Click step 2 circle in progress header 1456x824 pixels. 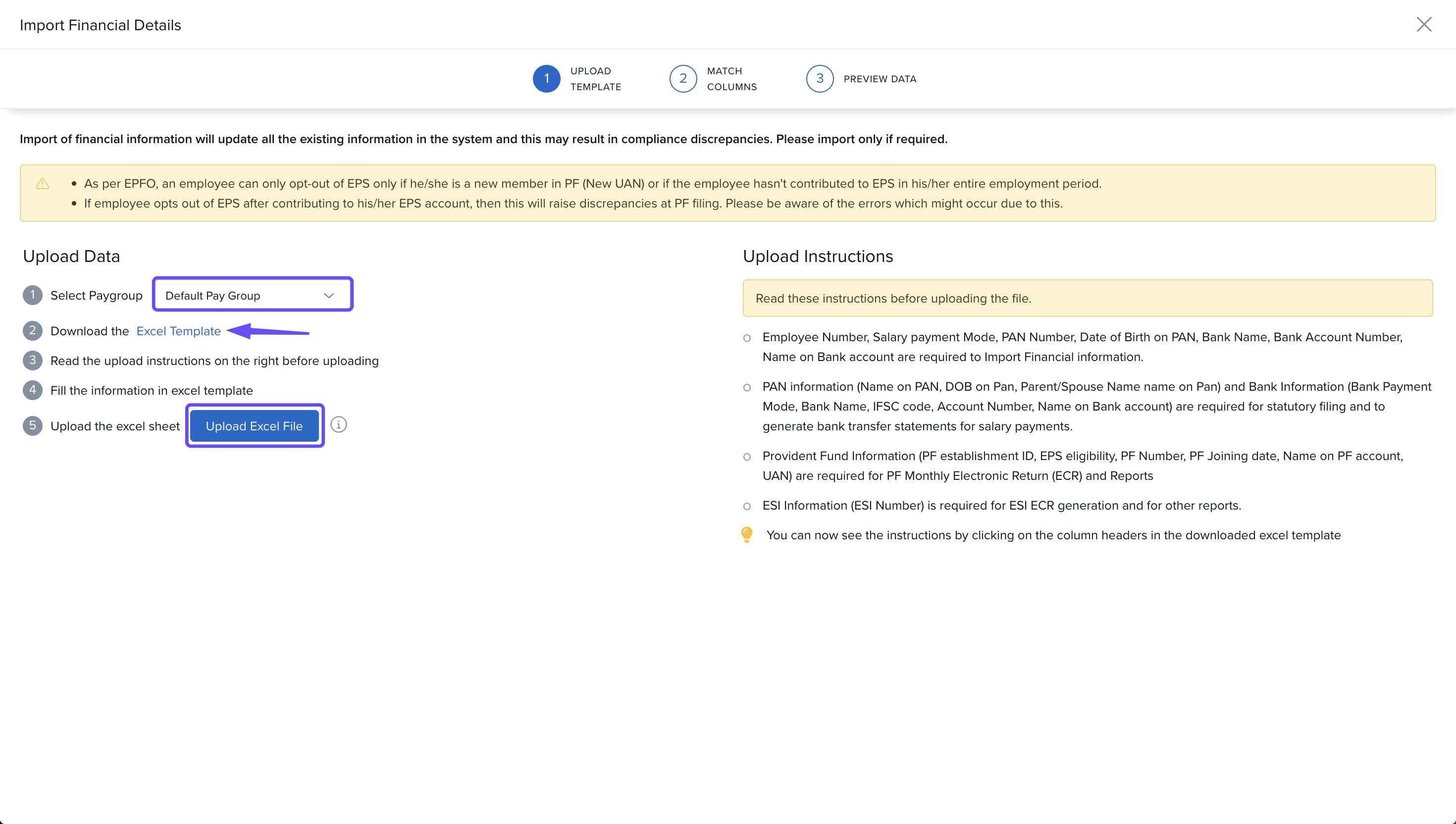pyautogui.click(x=682, y=79)
